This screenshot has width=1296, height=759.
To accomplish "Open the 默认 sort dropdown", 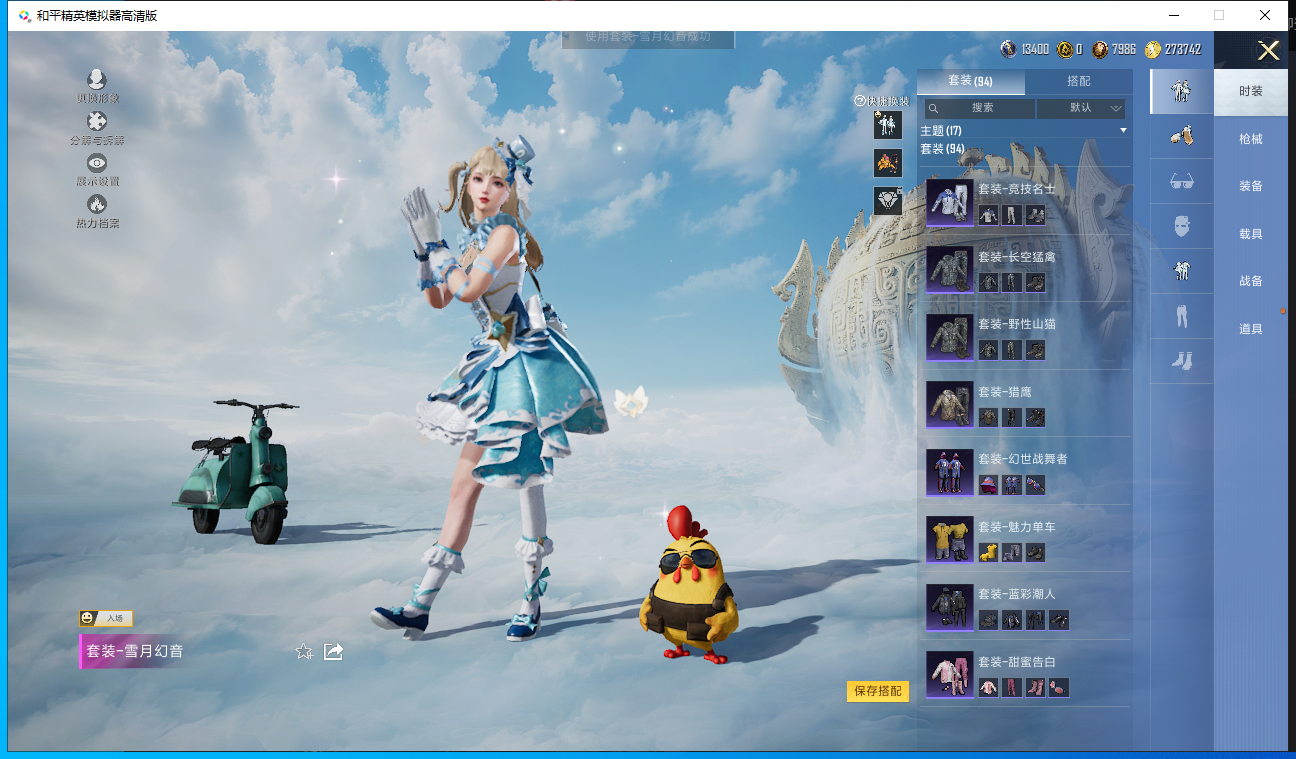I will [x=1081, y=108].
